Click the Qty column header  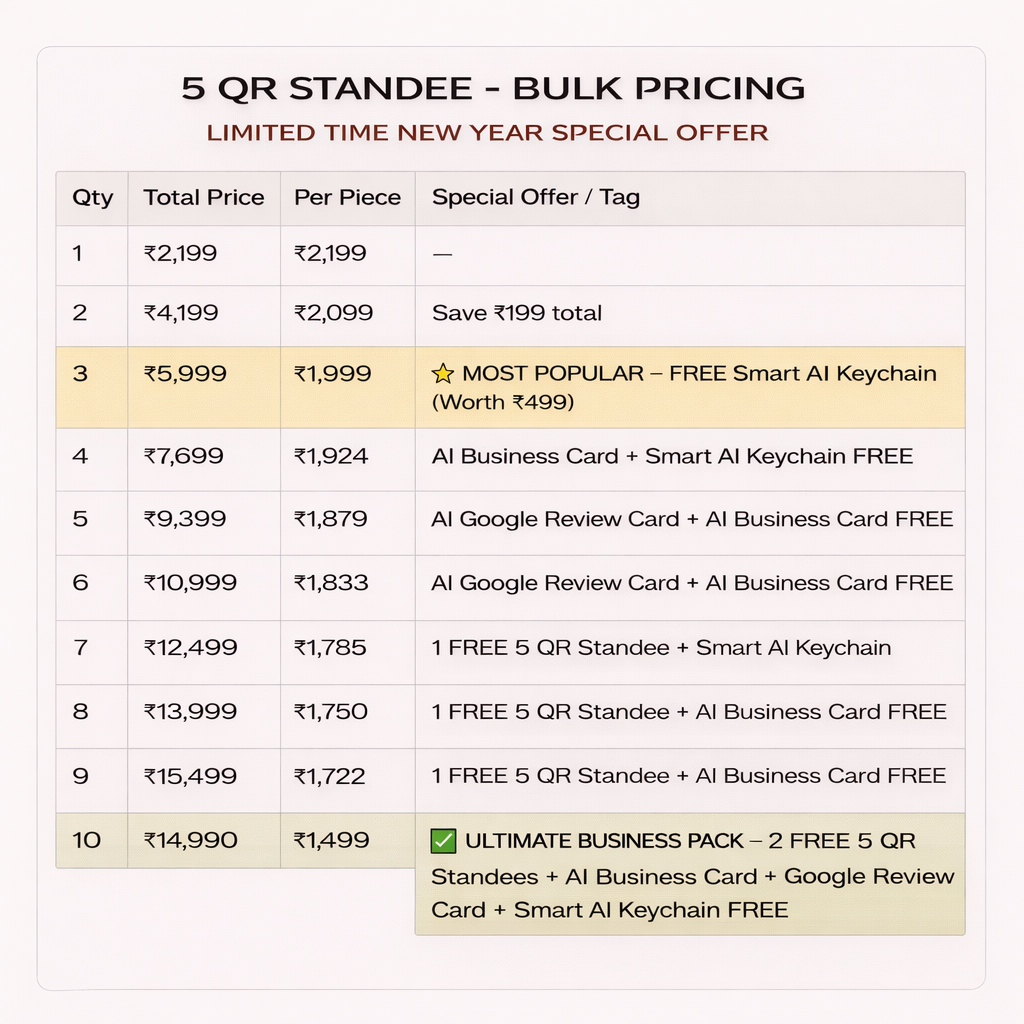click(x=92, y=198)
